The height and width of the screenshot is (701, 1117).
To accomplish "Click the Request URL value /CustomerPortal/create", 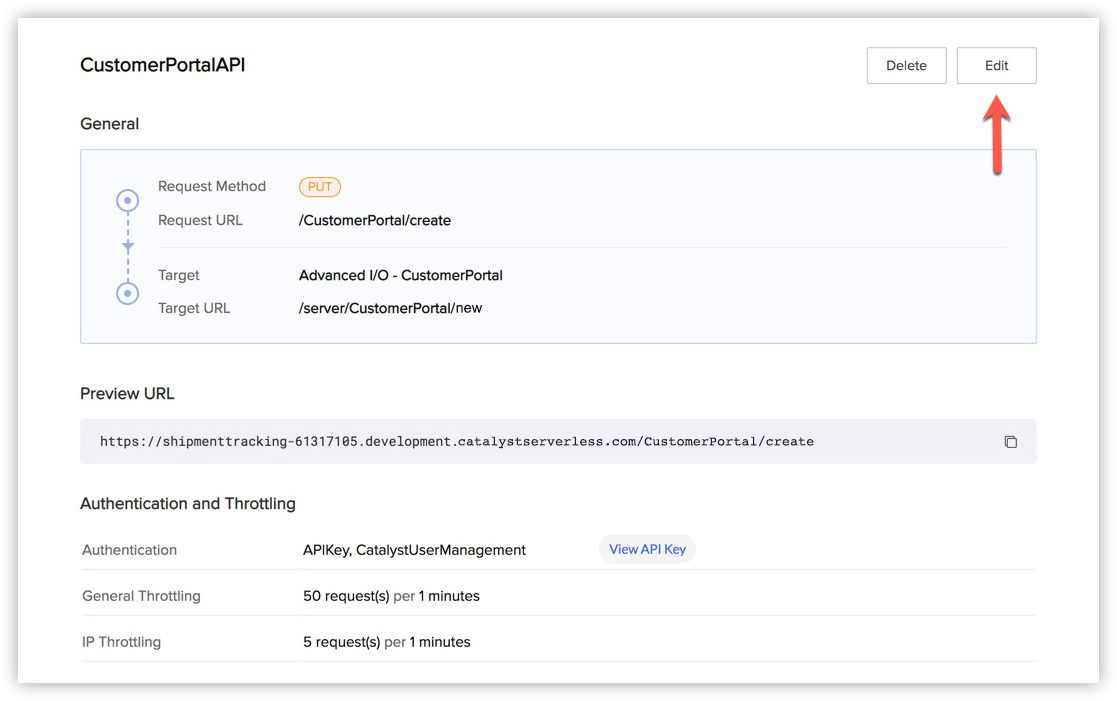I will 374,220.
